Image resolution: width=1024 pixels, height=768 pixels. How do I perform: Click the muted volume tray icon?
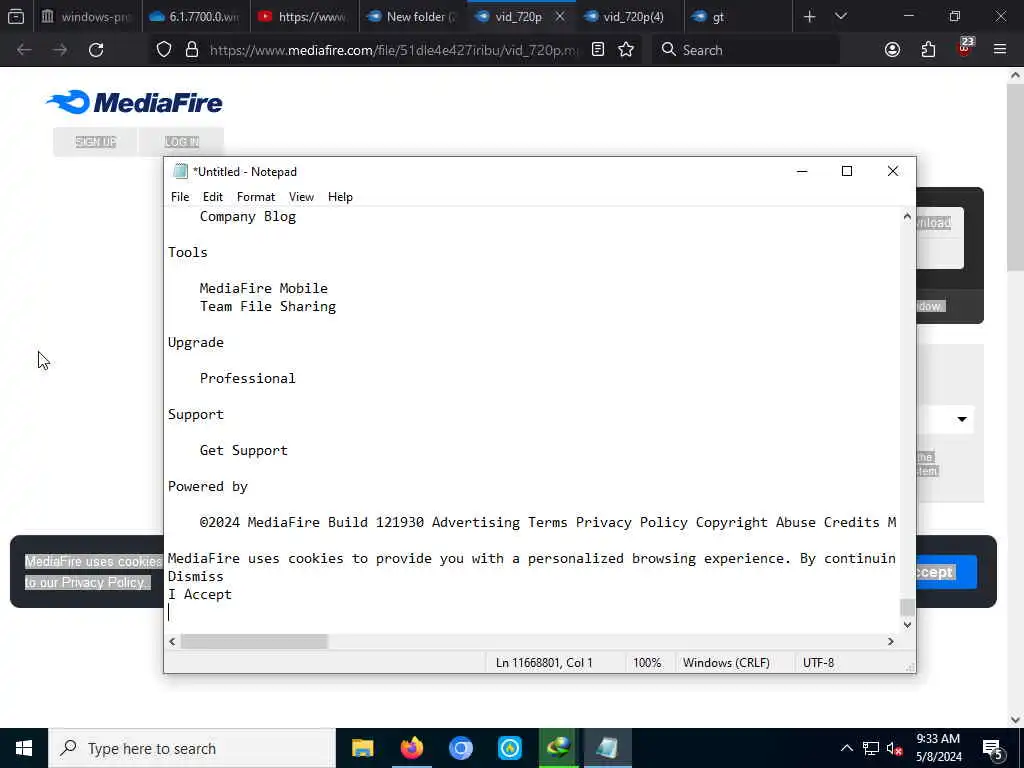pos(895,748)
